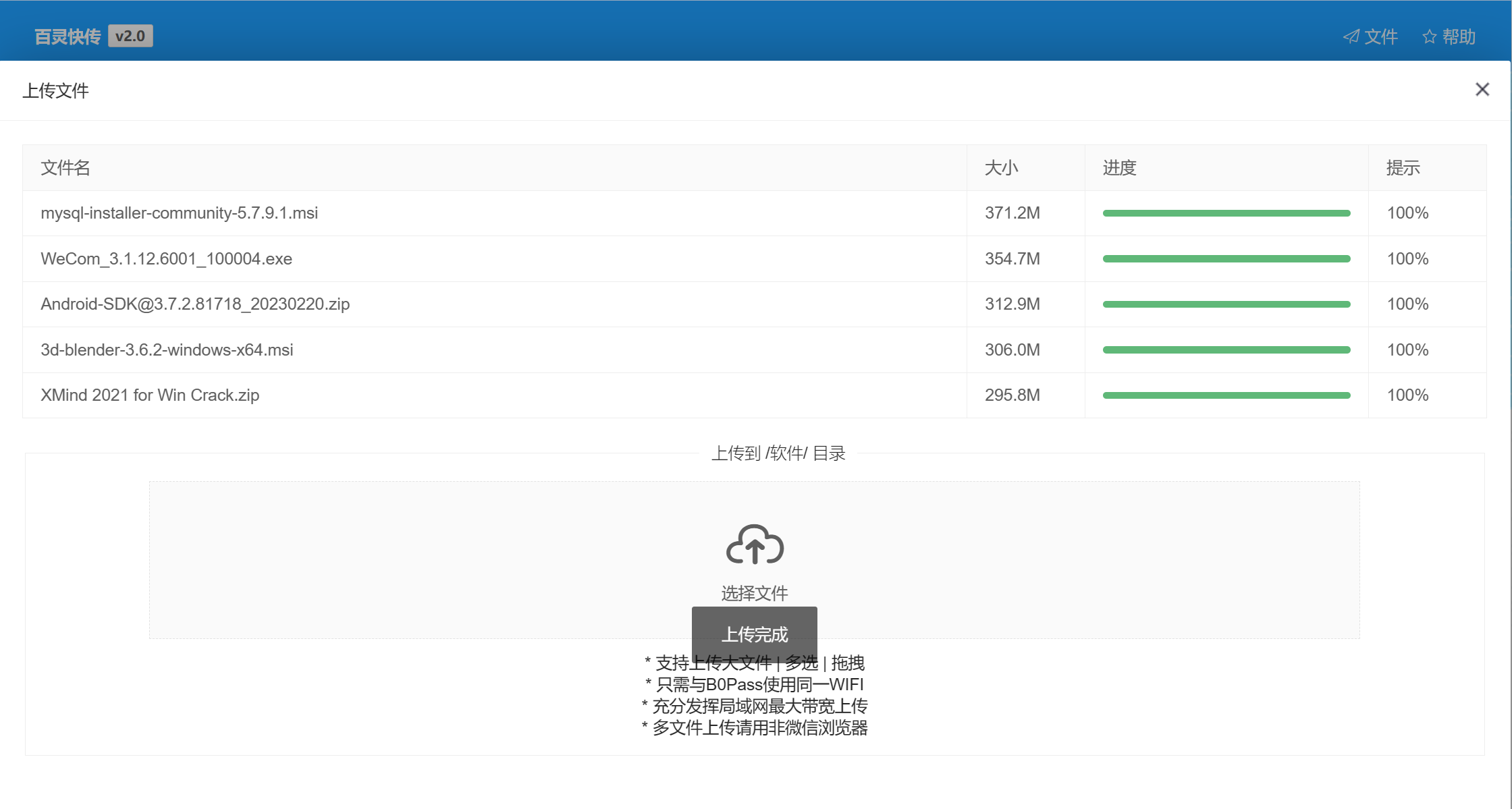Click the paper plane icon beside 文件

[x=1351, y=36]
